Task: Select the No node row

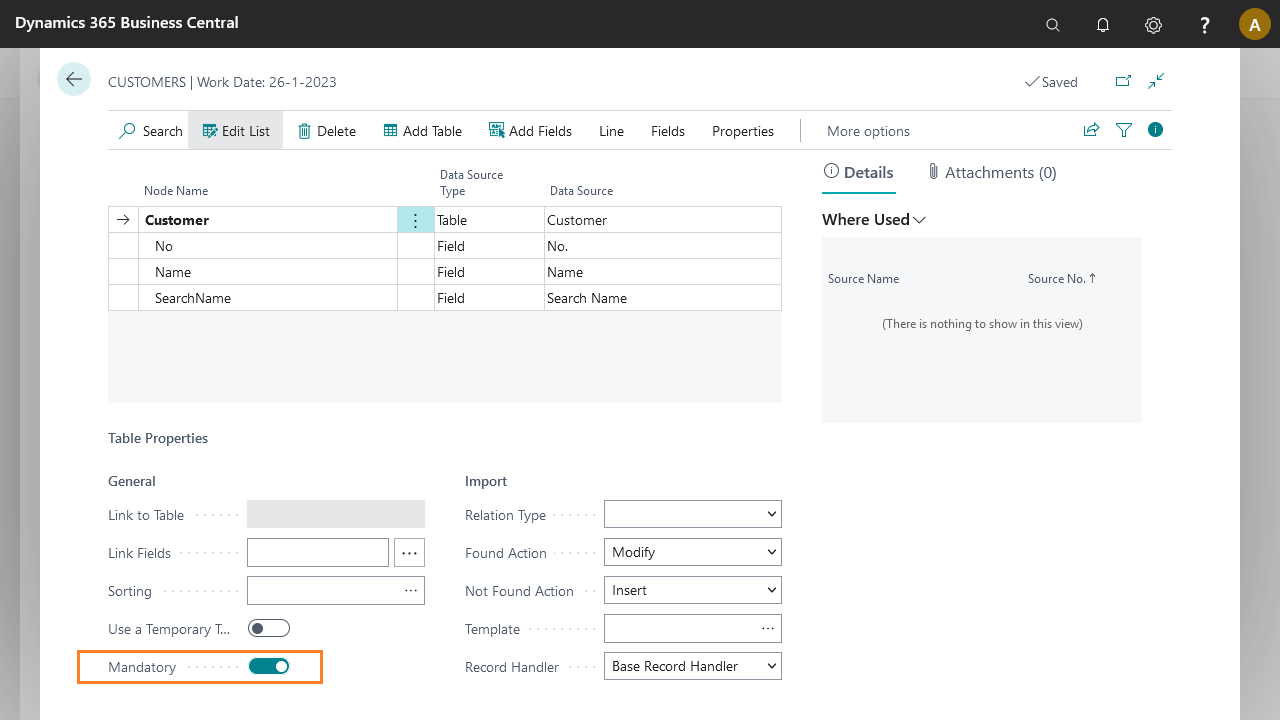Action: [x=268, y=246]
